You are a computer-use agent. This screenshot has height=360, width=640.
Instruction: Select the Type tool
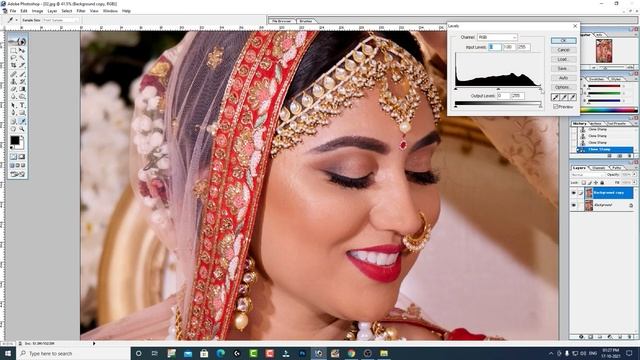22,105
